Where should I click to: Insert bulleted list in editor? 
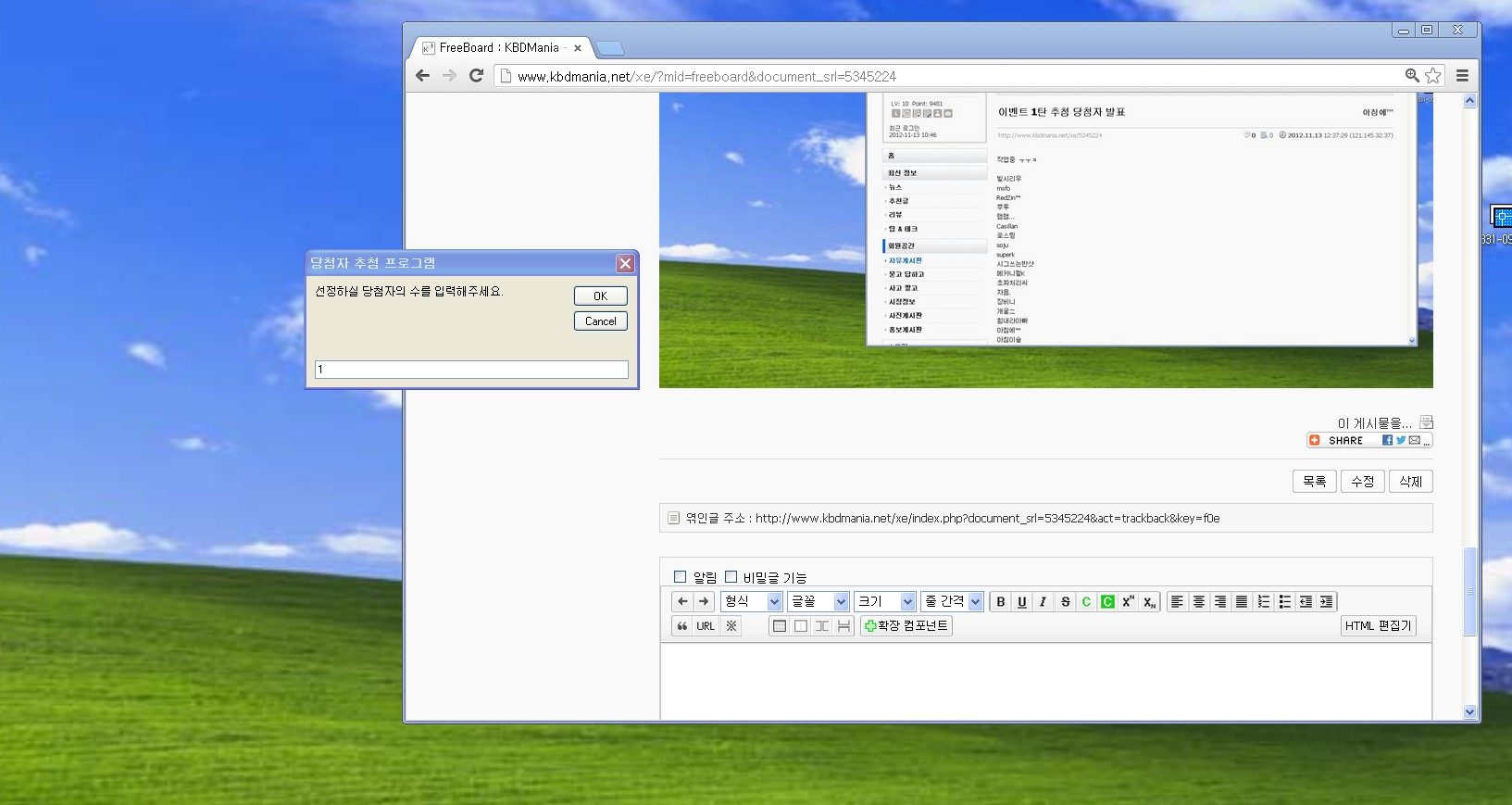1284,602
